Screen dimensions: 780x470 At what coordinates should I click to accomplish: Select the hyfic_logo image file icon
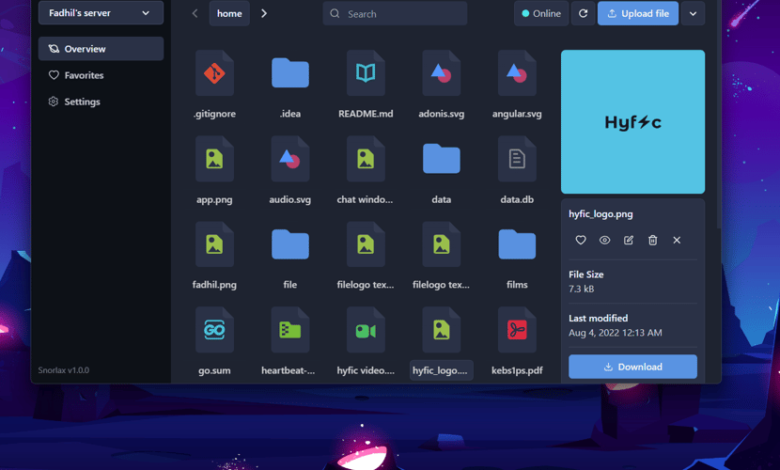(x=441, y=330)
